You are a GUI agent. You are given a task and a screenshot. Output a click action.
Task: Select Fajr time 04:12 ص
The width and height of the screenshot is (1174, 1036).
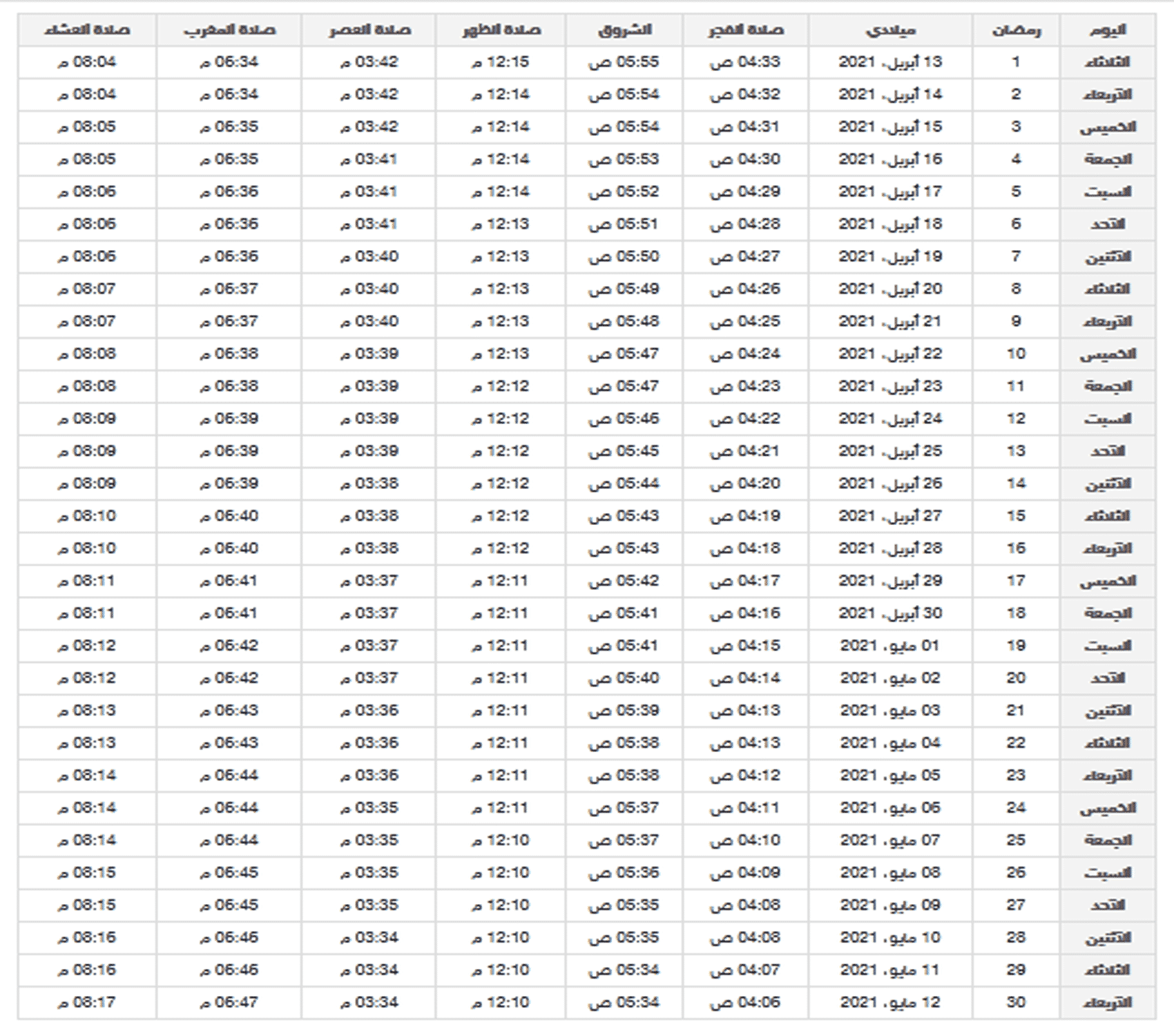745,776
